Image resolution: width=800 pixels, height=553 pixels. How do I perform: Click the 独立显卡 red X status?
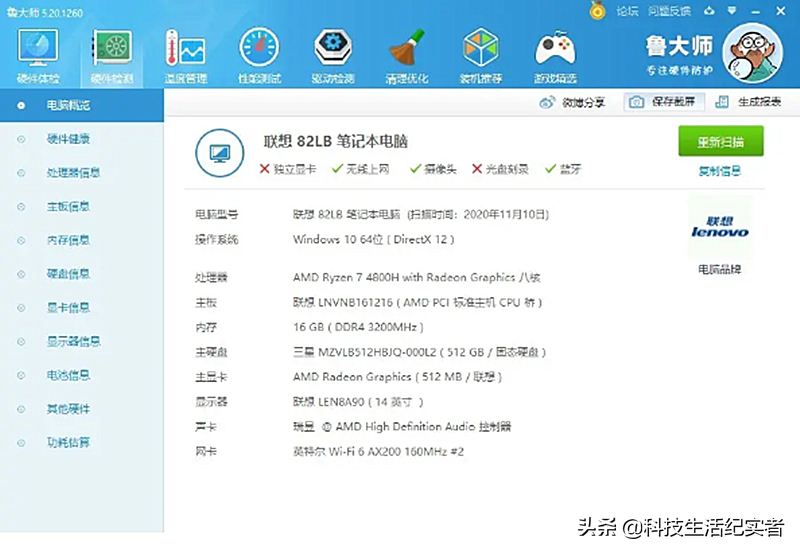pos(288,169)
